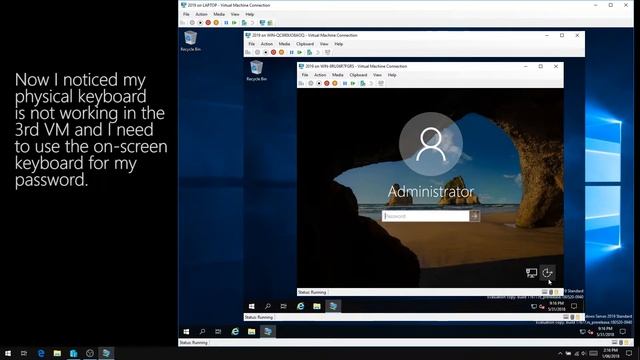Open Help menu in LAPTOP VM window
The width and height of the screenshot is (640, 360).
coord(250,14)
